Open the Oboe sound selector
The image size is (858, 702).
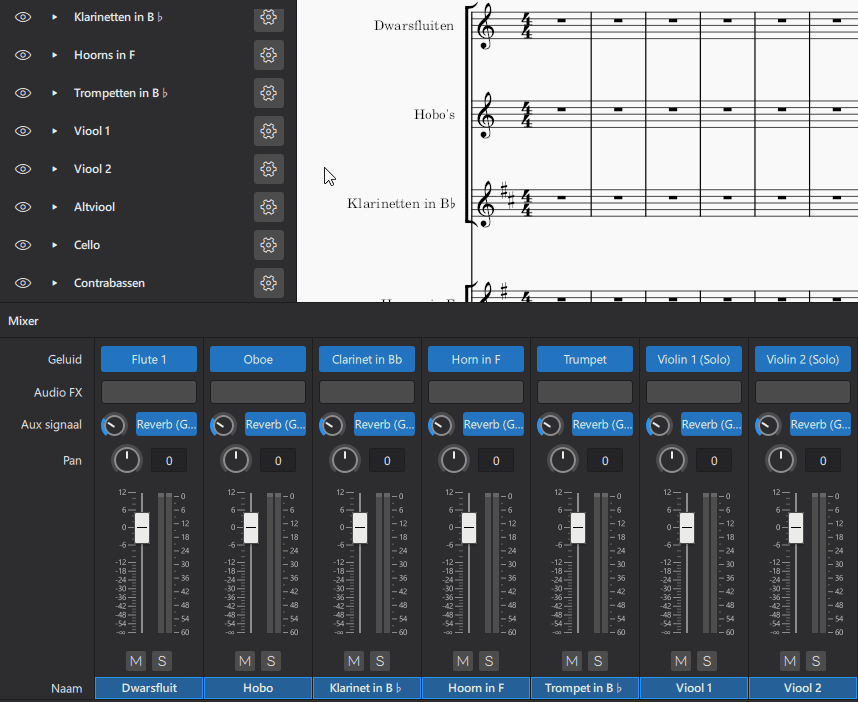(258, 359)
